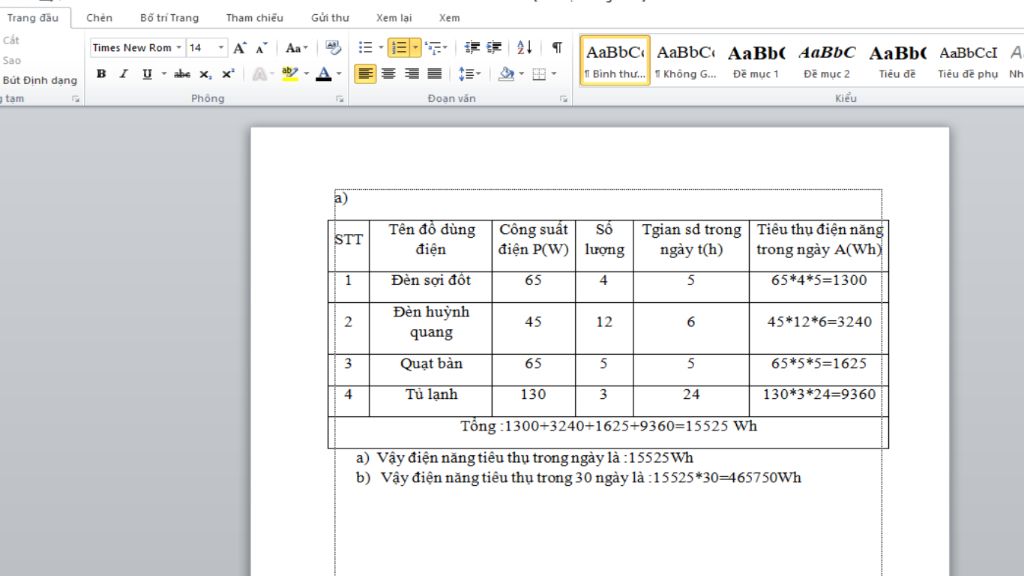Screen dimensions: 1024x576
Task: Open the Change Case menu
Action: pos(296,48)
